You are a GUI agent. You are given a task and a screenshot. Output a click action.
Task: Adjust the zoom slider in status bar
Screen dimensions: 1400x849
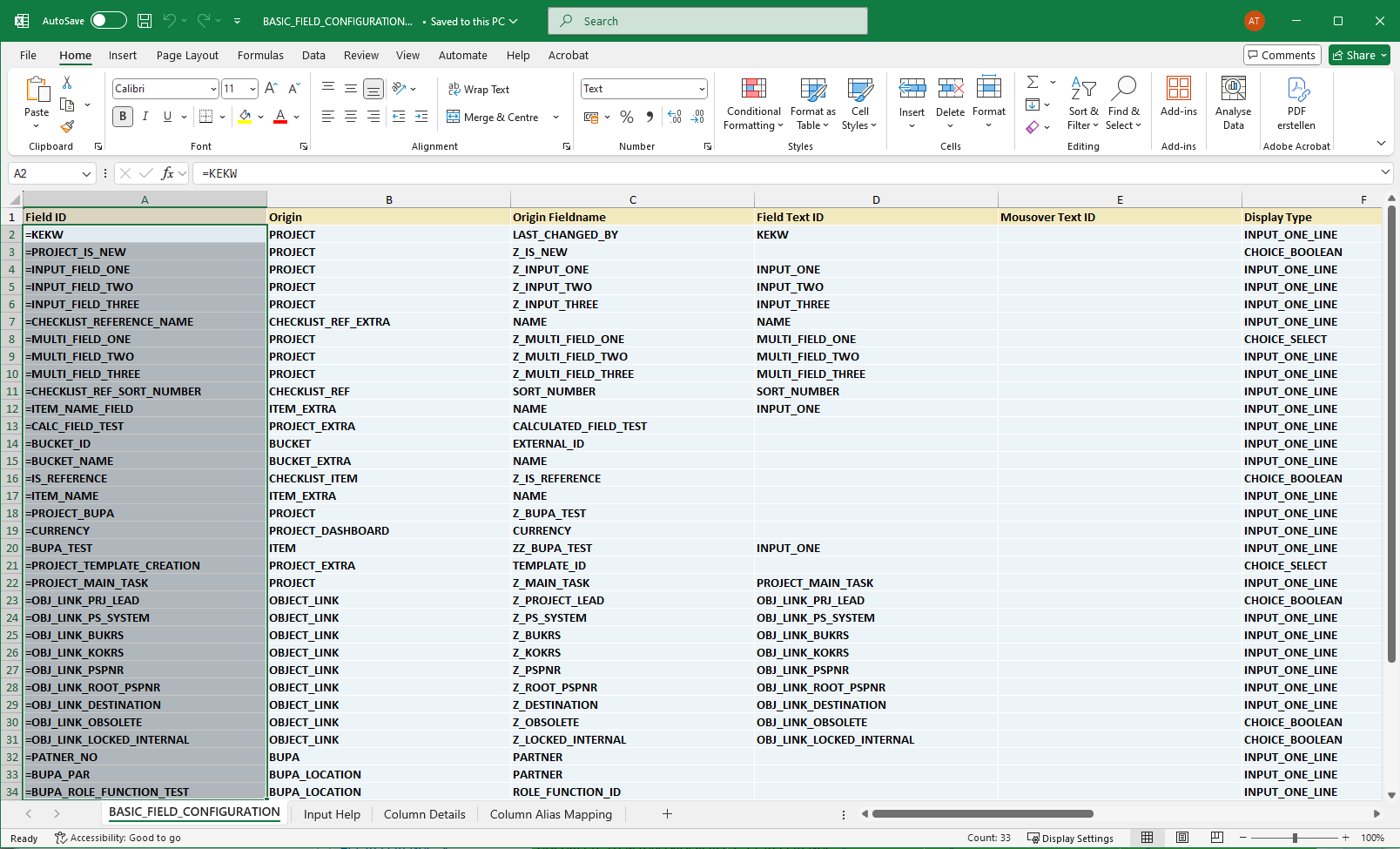(x=1295, y=838)
